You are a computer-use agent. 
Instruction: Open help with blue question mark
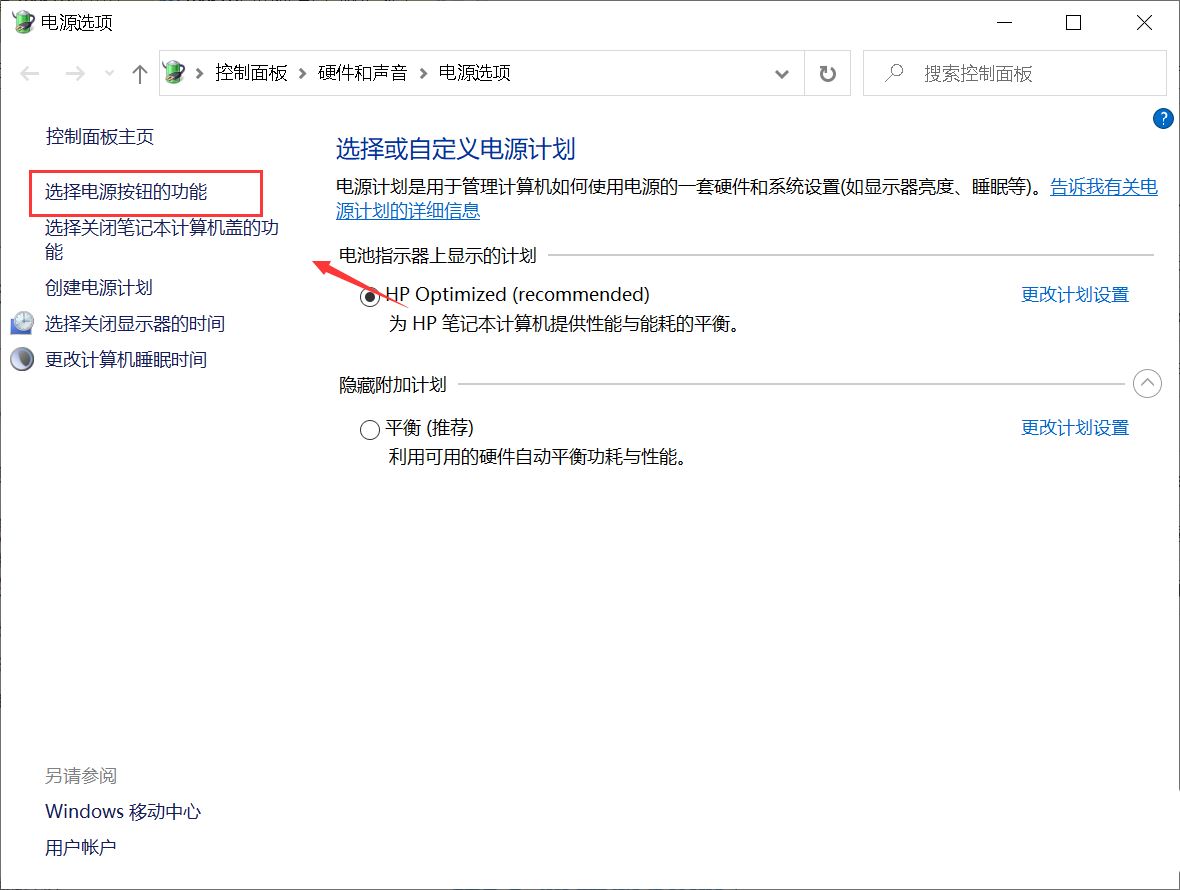point(1163,119)
